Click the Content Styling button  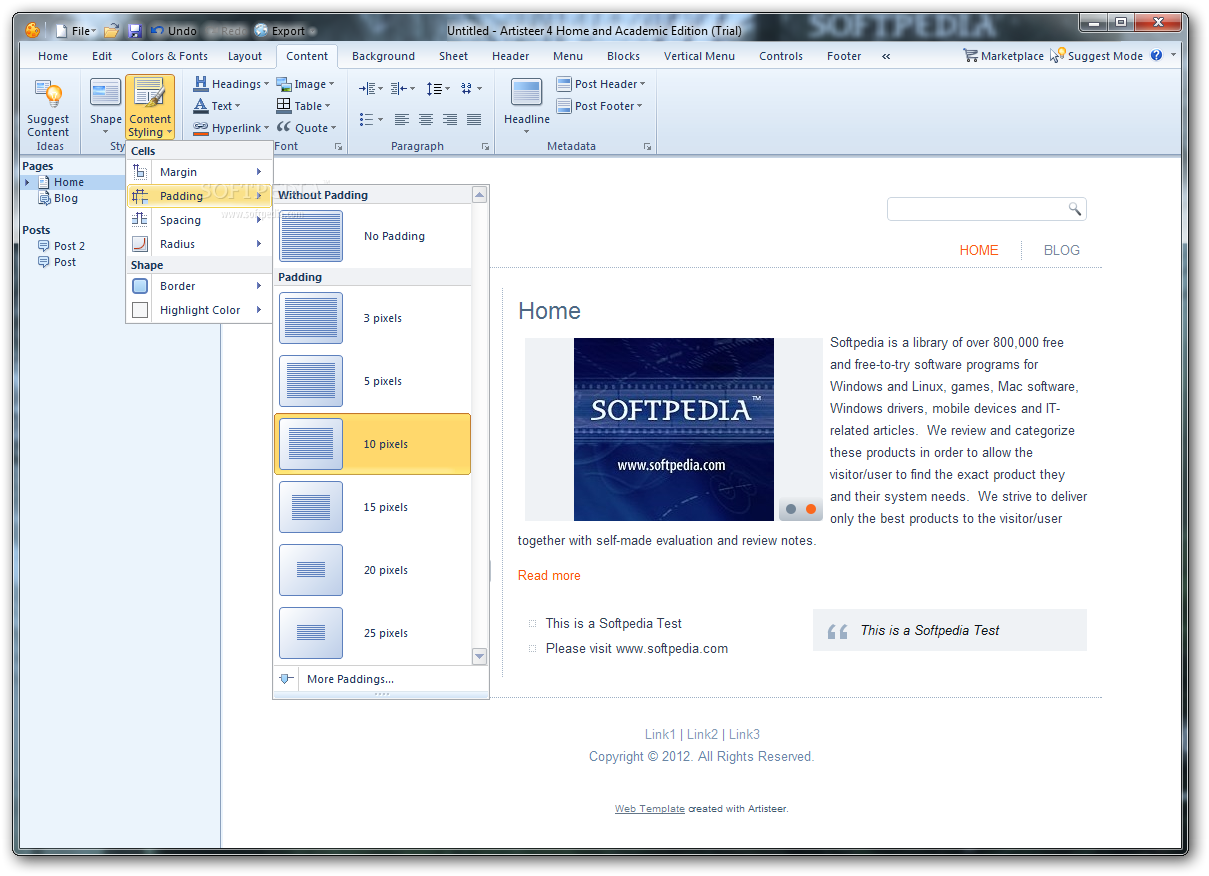coord(150,107)
